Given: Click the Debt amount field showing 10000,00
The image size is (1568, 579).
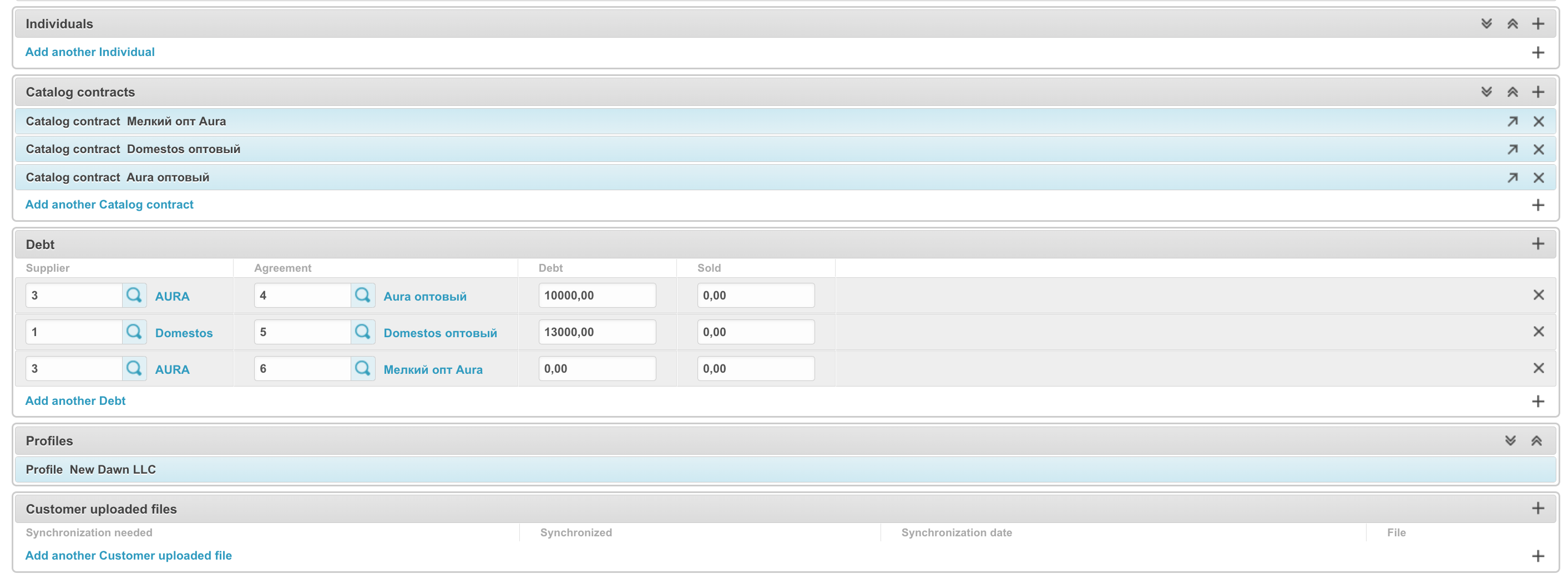Looking at the screenshot, I should pyautogui.click(x=596, y=296).
